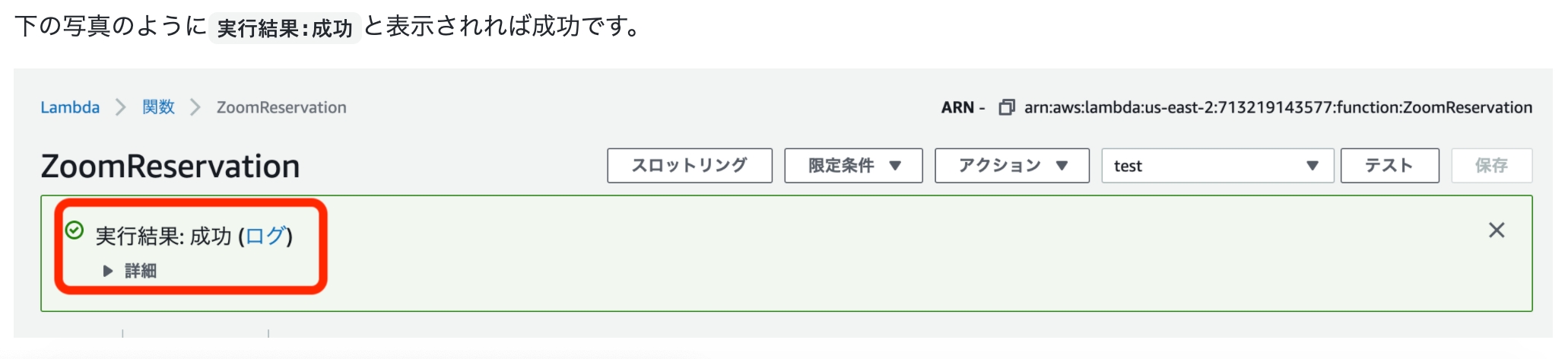Image resolution: width=1568 pixels, height=359 pixels.
Task: Click chevron after 関数 breadcrumb
Action: pyautogui.click(x=195, y=107)
